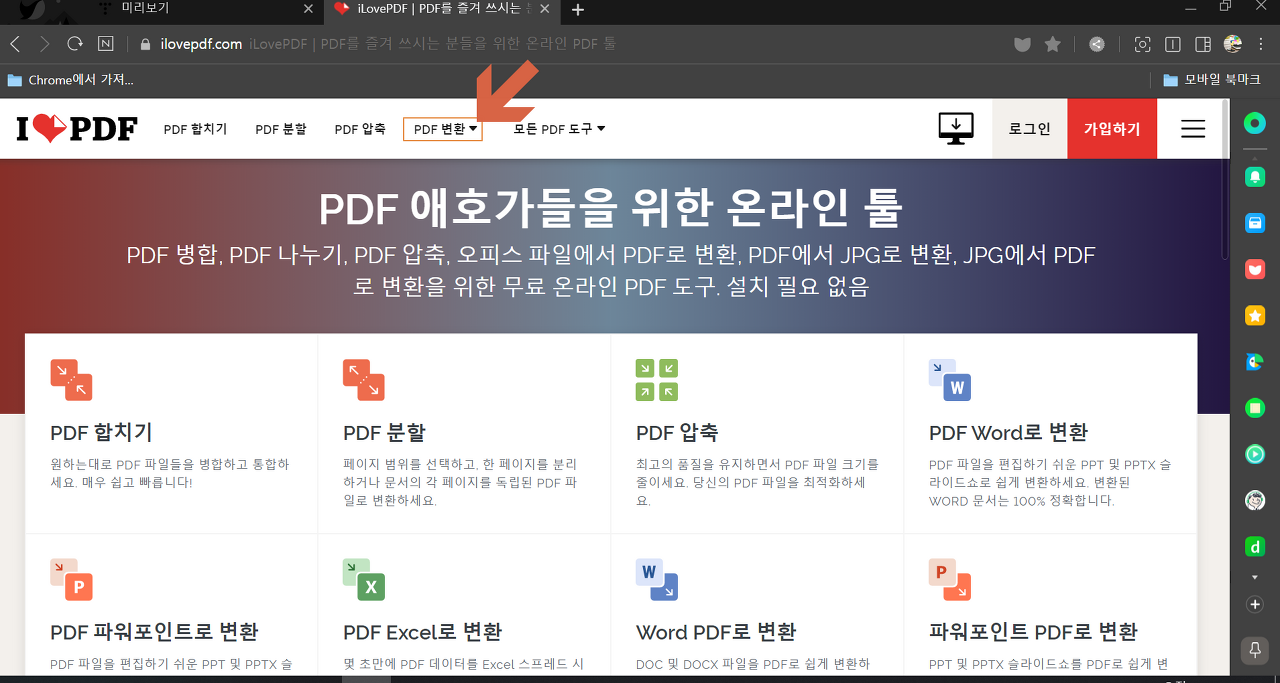
Task: Click the Whale icon in address bar
Action: point(1022,44)
